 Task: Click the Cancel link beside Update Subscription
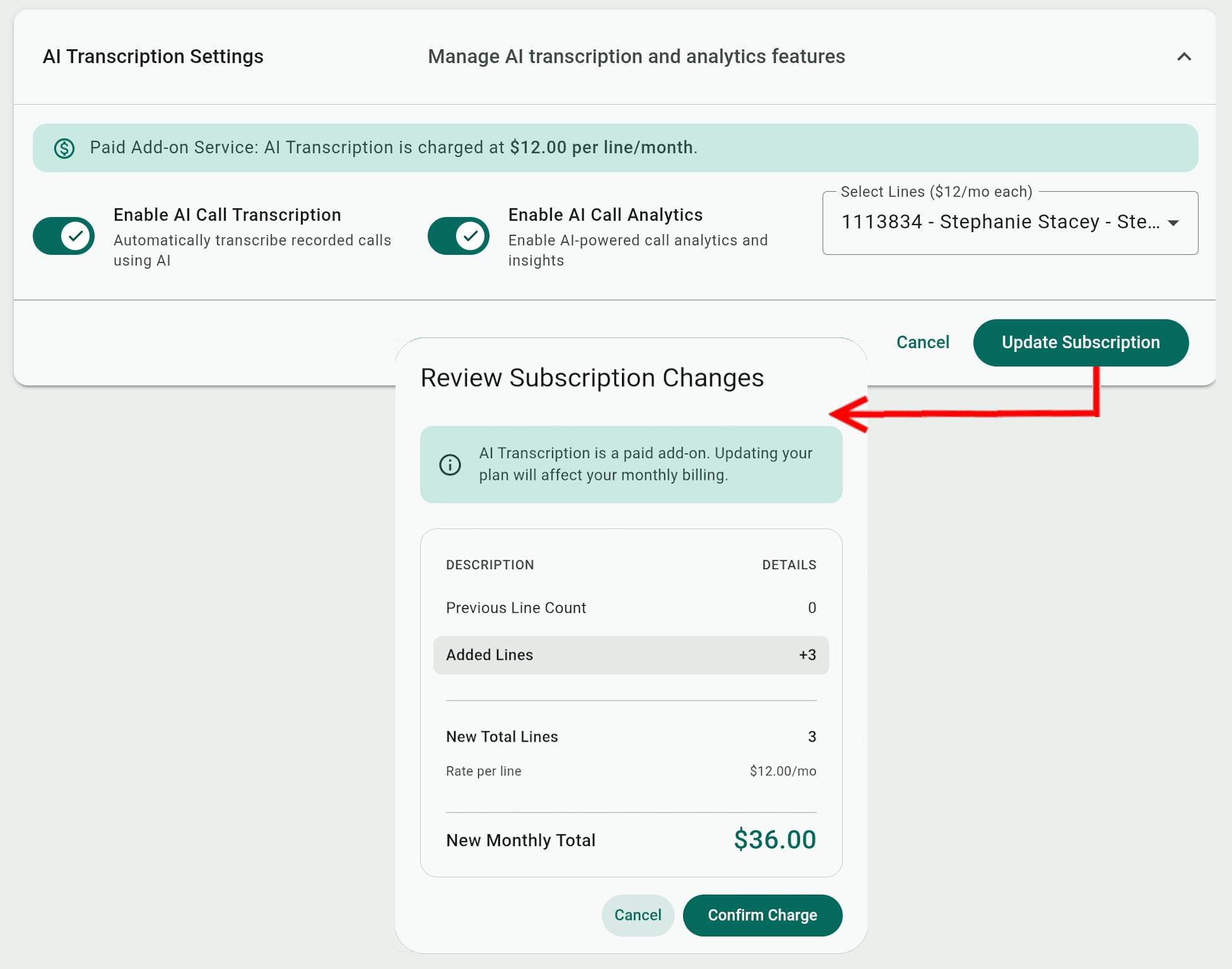922,343
